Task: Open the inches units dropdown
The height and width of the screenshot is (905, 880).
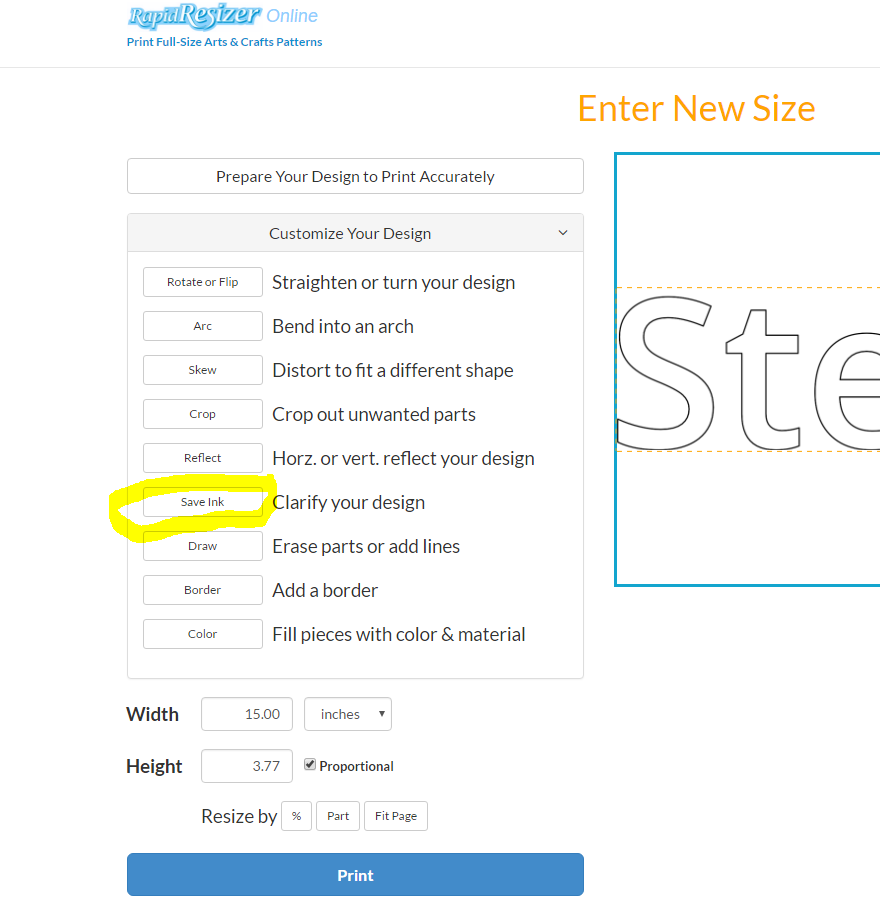Action: tap(348, 714)
